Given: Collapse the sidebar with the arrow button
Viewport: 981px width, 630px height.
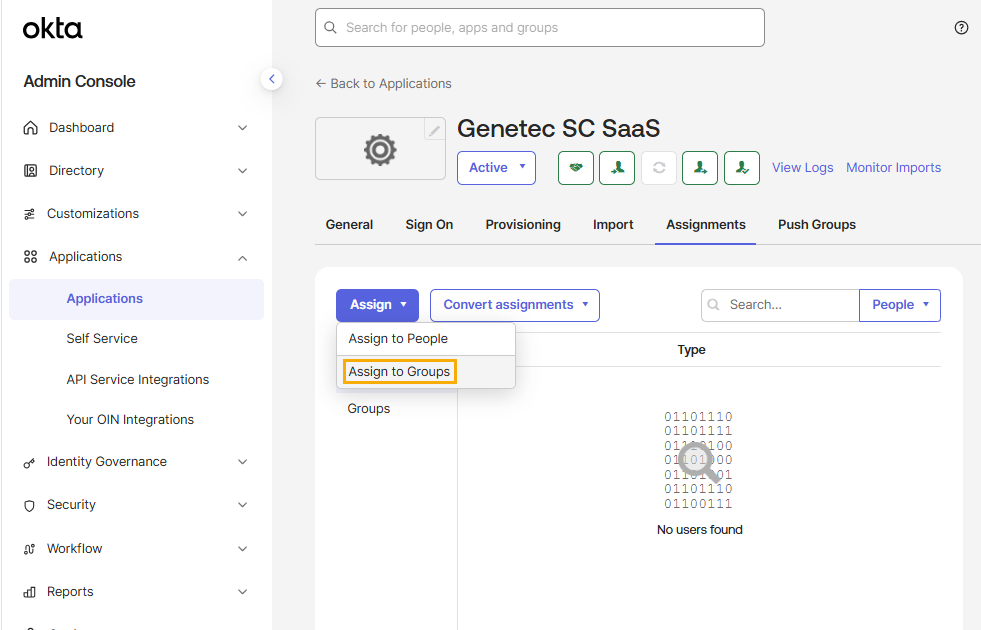Looking at the screenshot, I should pos(272,79).
